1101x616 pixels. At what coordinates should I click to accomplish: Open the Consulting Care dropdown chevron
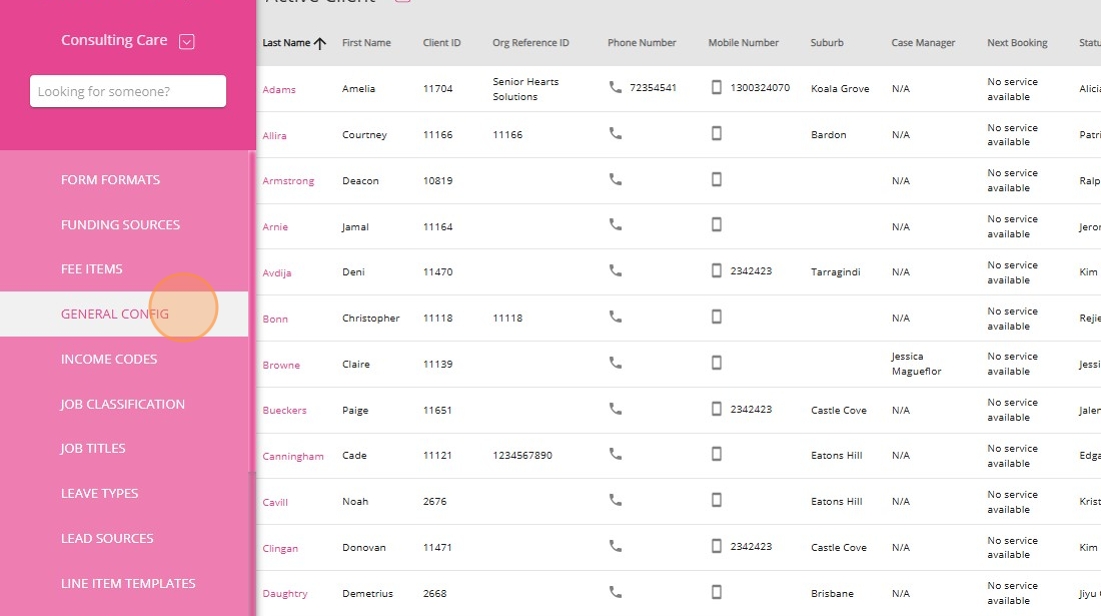[x=187, y=41]
